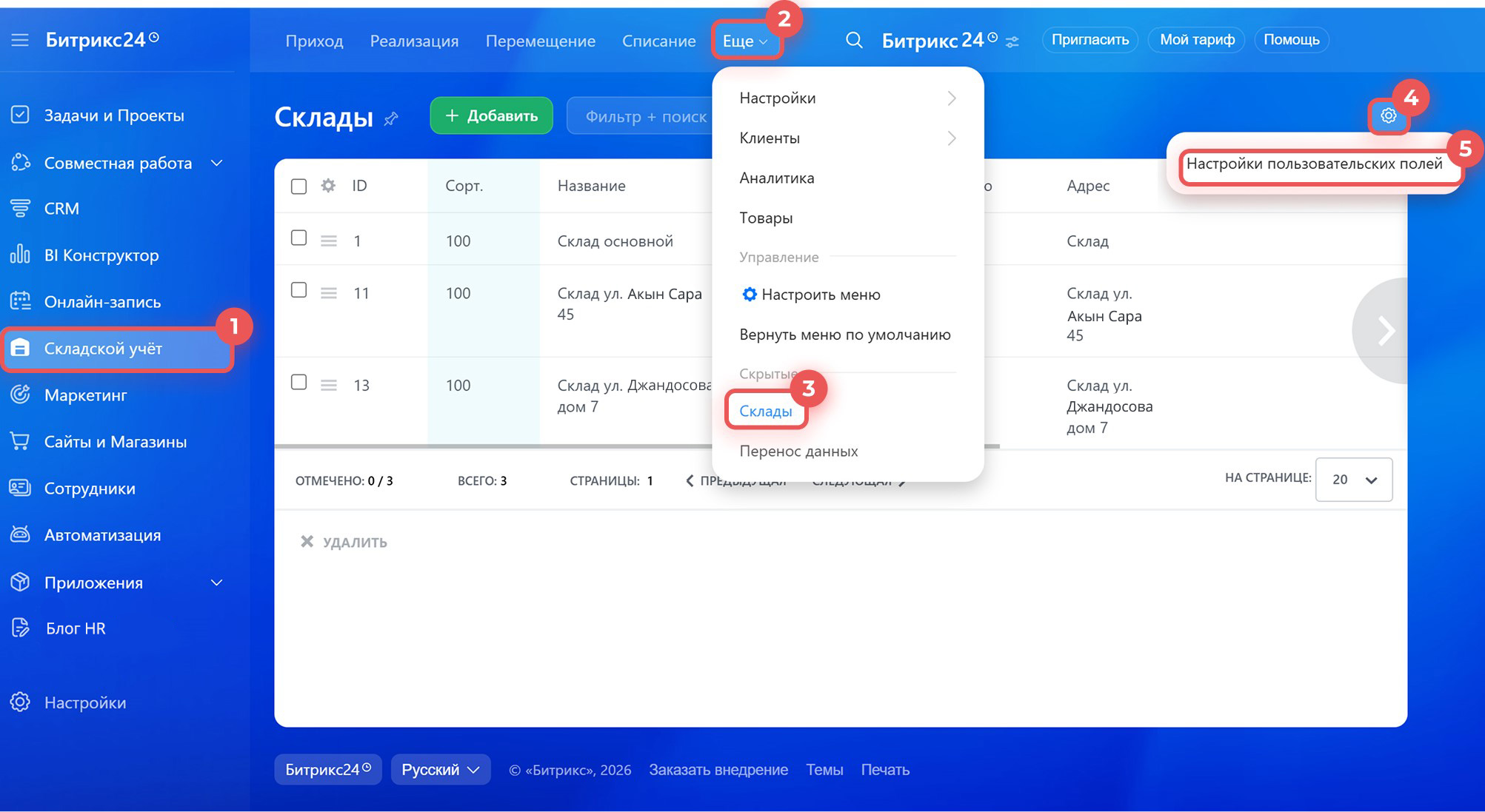Click the Фильтр + поиск field
The width and height of the screenshot is (1485, 812).
click(x=644, y=117)
